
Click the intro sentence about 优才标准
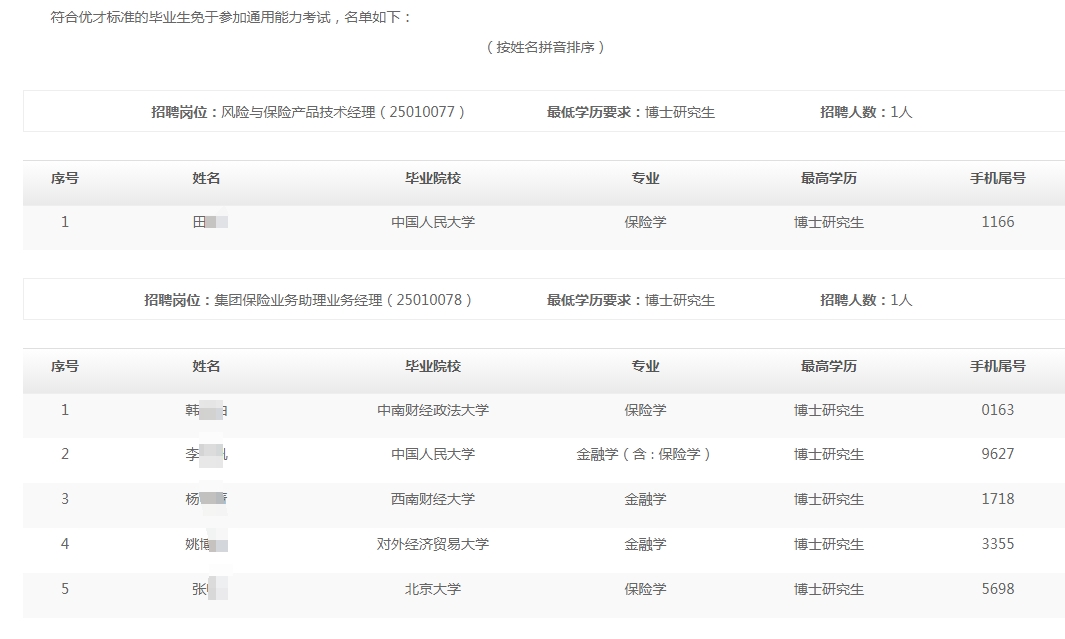click(x=231, y=18)
